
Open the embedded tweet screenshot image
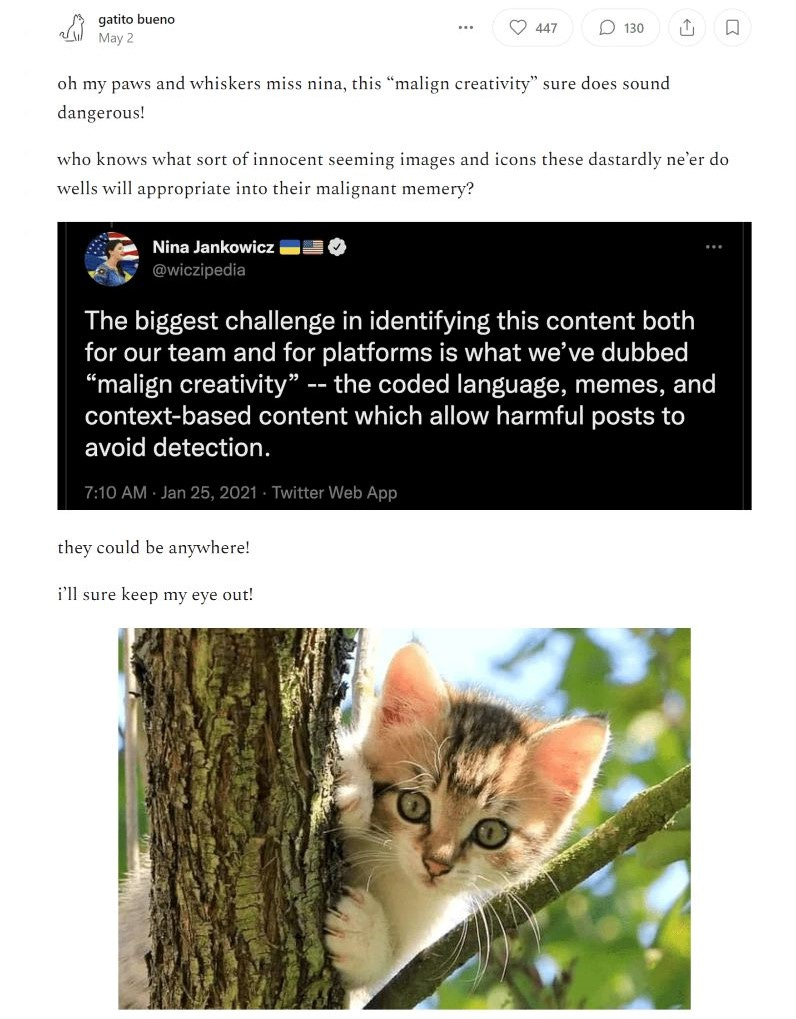404,366
